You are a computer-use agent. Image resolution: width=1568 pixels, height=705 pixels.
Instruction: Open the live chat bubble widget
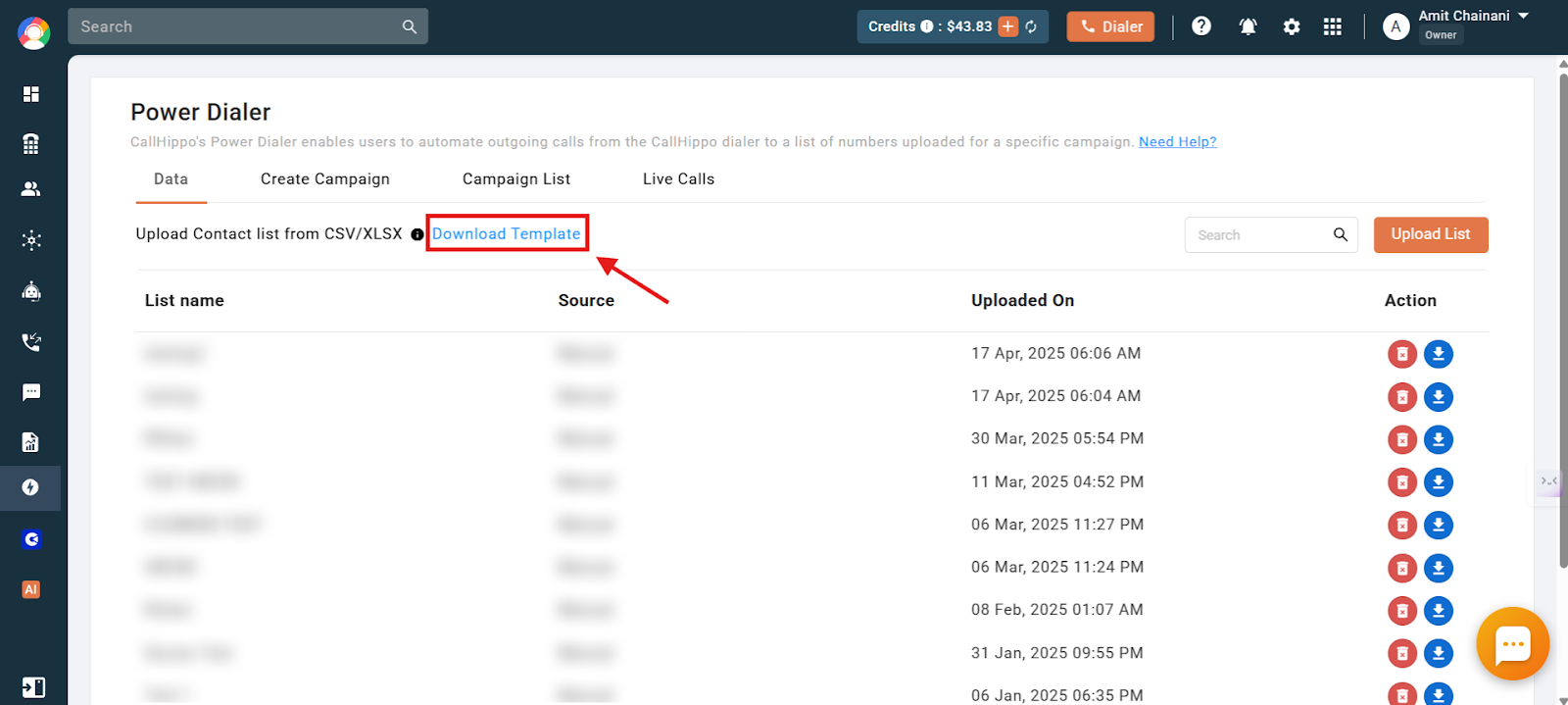tap(1512, 644)
